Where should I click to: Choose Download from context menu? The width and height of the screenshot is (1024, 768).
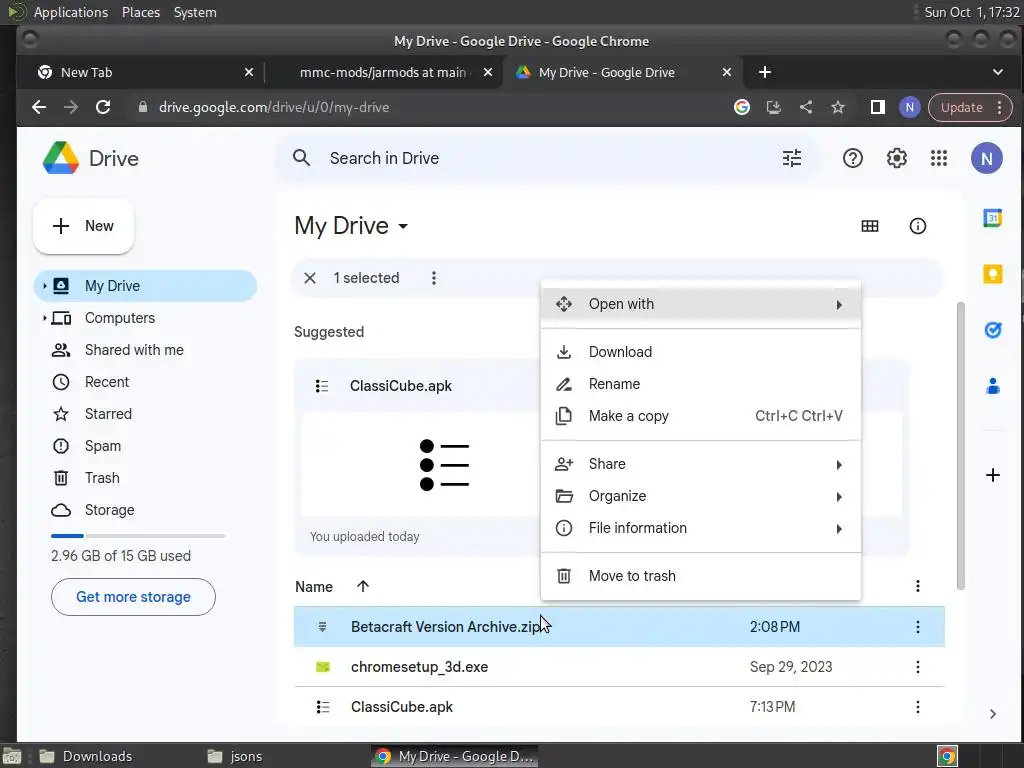tap(701, 352)
